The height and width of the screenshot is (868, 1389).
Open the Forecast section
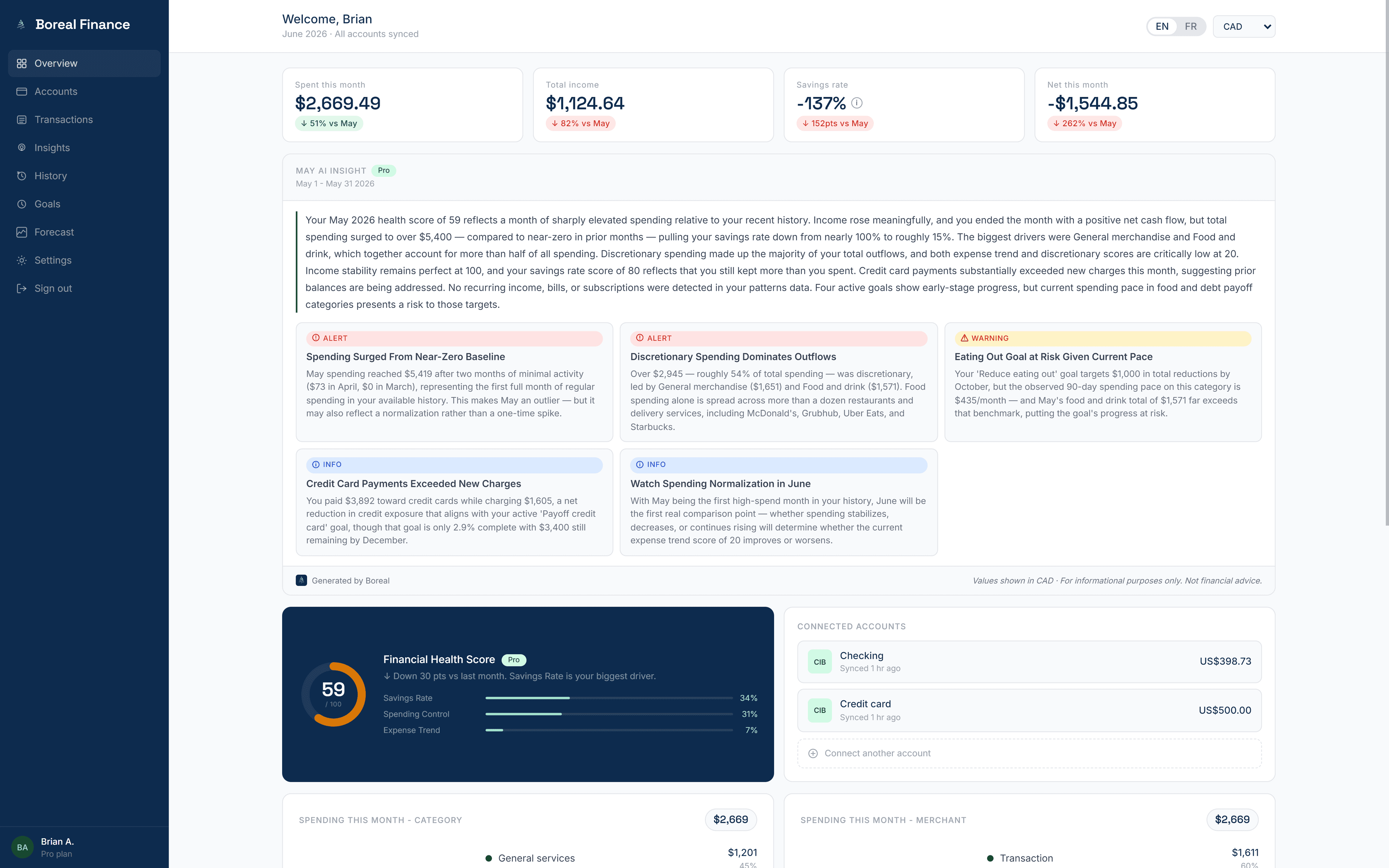click(x=84, y=232)
